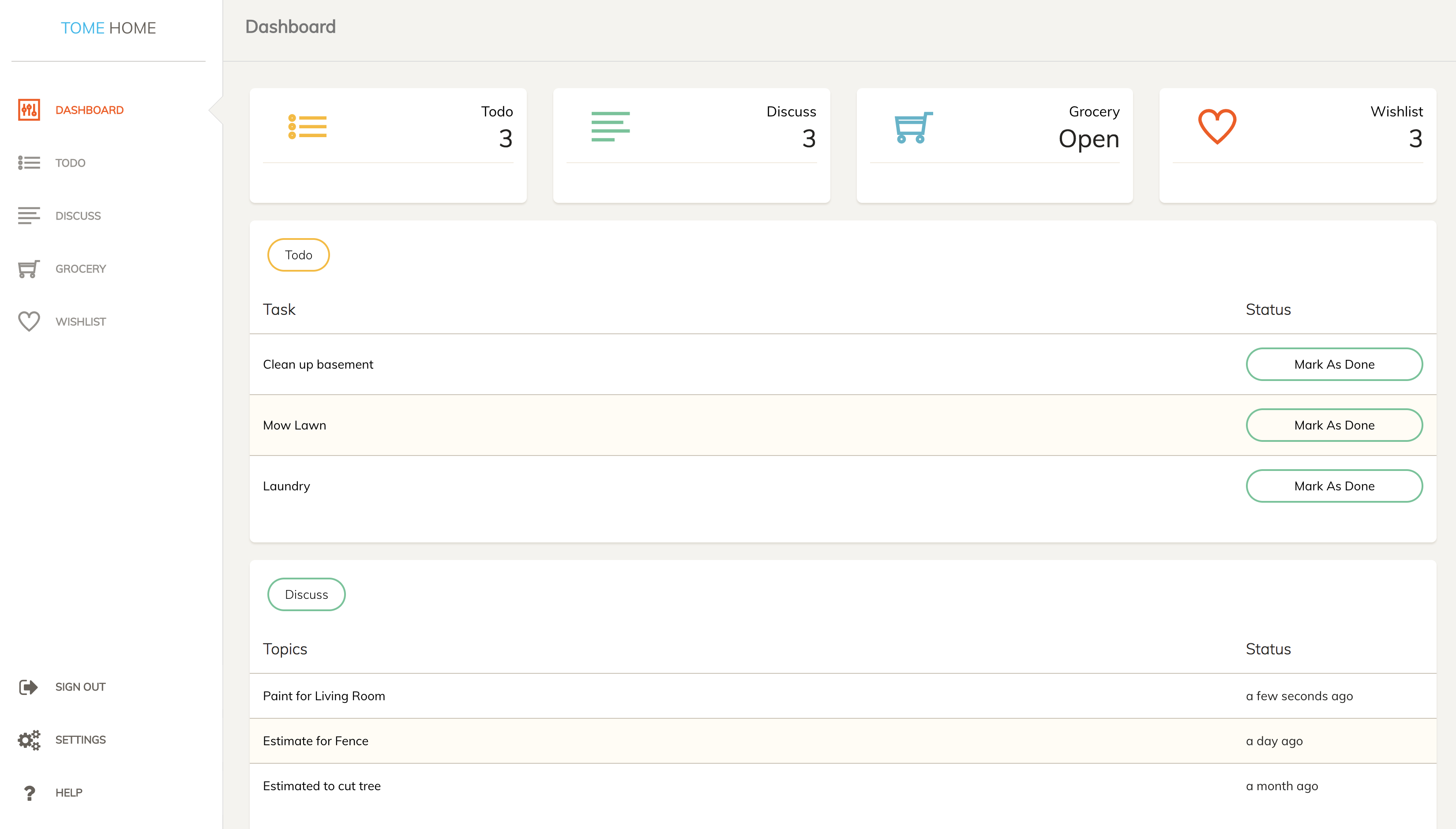Click the blue Grocery cart card icon

click(913, 127)
